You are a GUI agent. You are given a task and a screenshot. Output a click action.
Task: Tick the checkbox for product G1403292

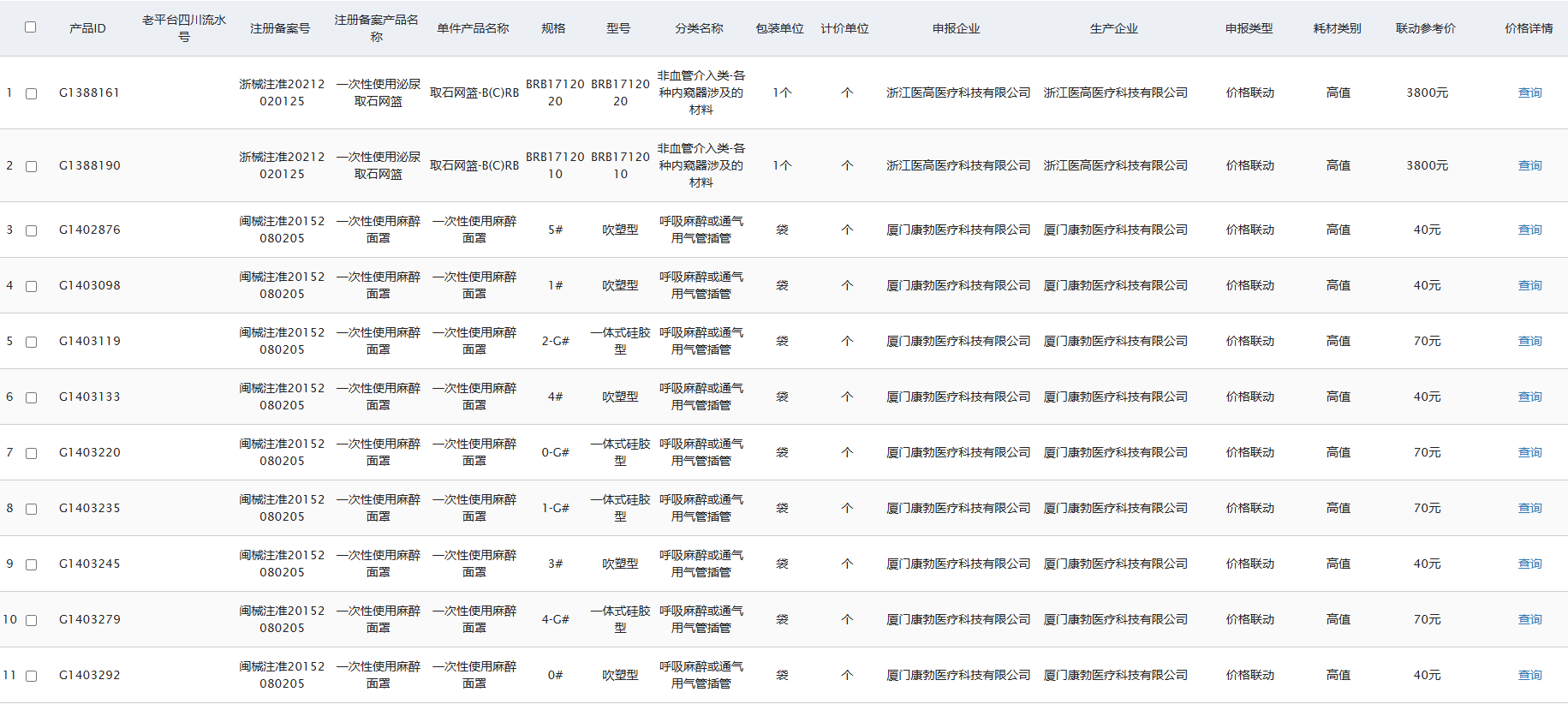tap(32, 676)
